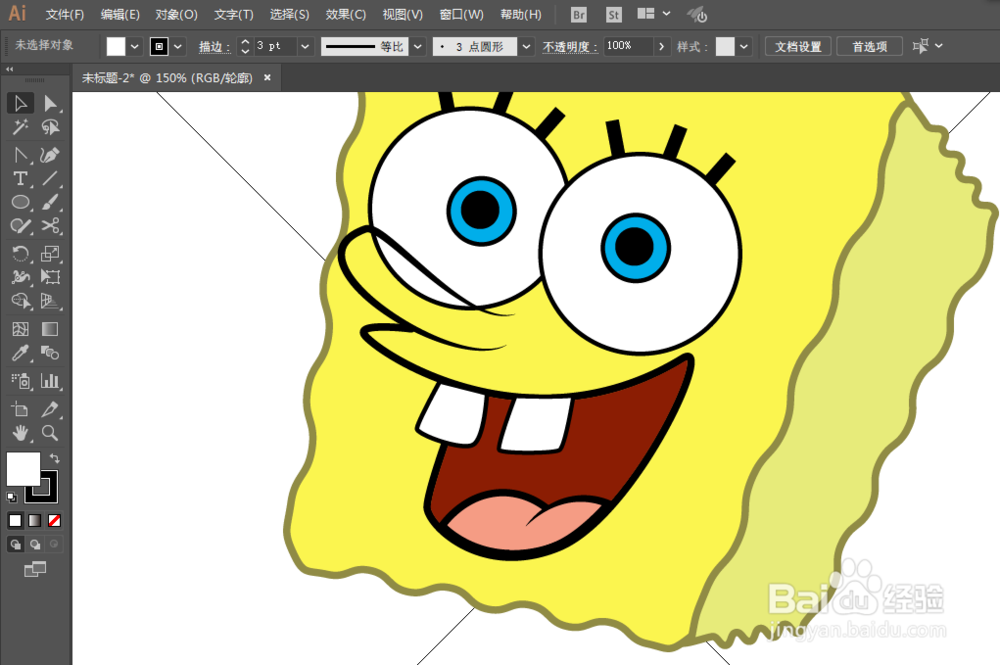This screenshot has height=665, width=1000.
Task: Select the Paintbrush tool
Action: (x=50, y=203)
